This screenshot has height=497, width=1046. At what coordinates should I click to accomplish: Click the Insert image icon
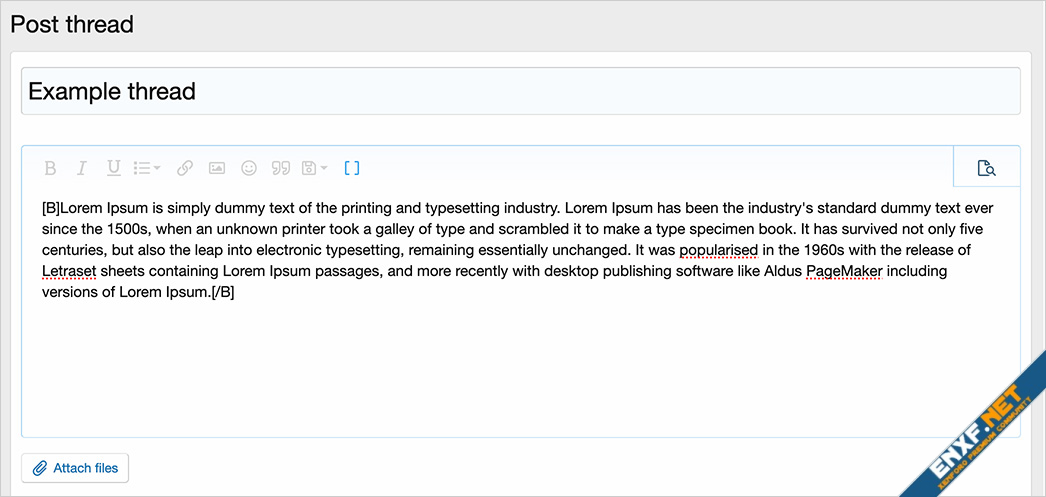217,168
